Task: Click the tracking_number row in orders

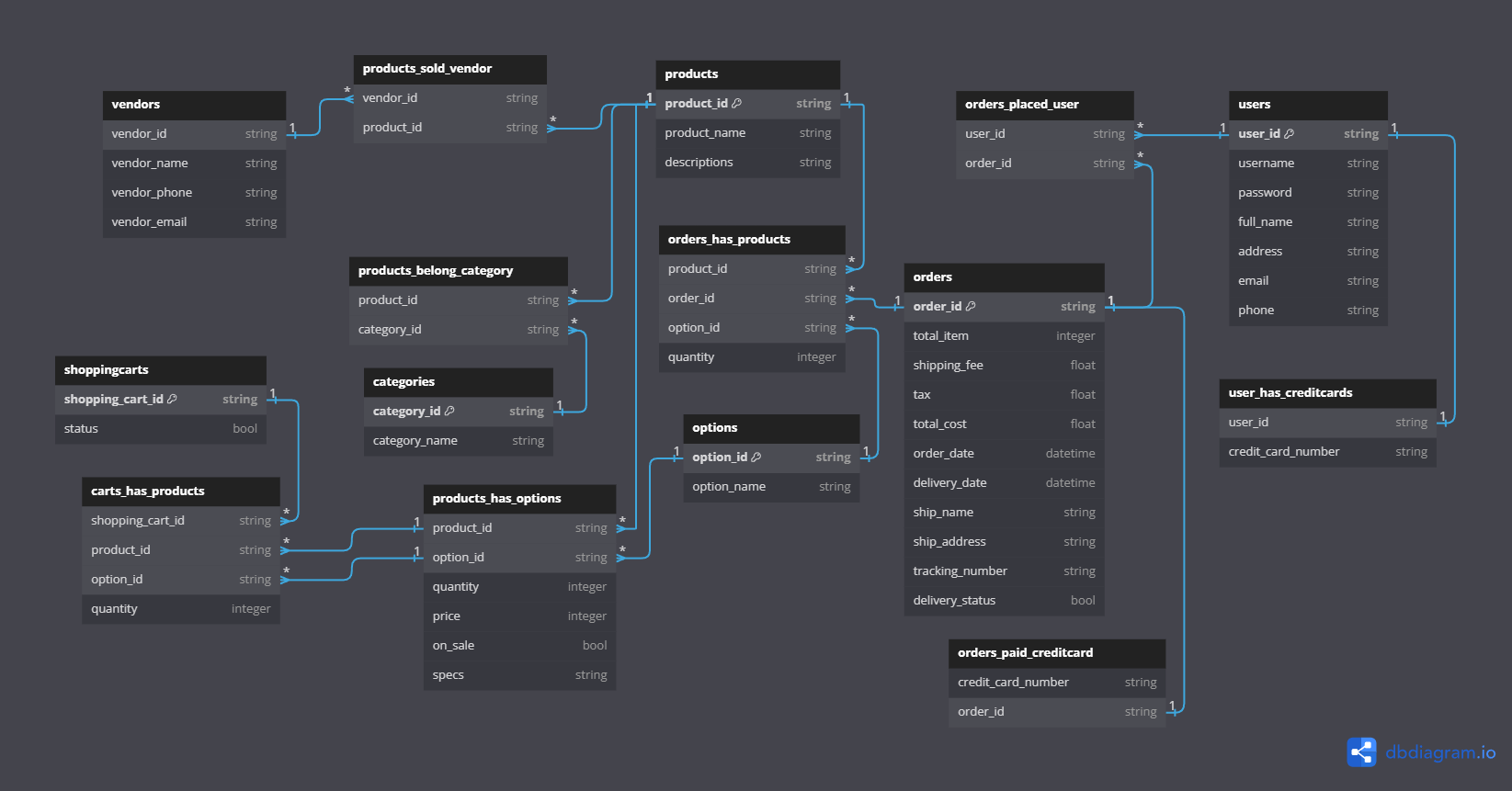Action: pos(1005,571)
